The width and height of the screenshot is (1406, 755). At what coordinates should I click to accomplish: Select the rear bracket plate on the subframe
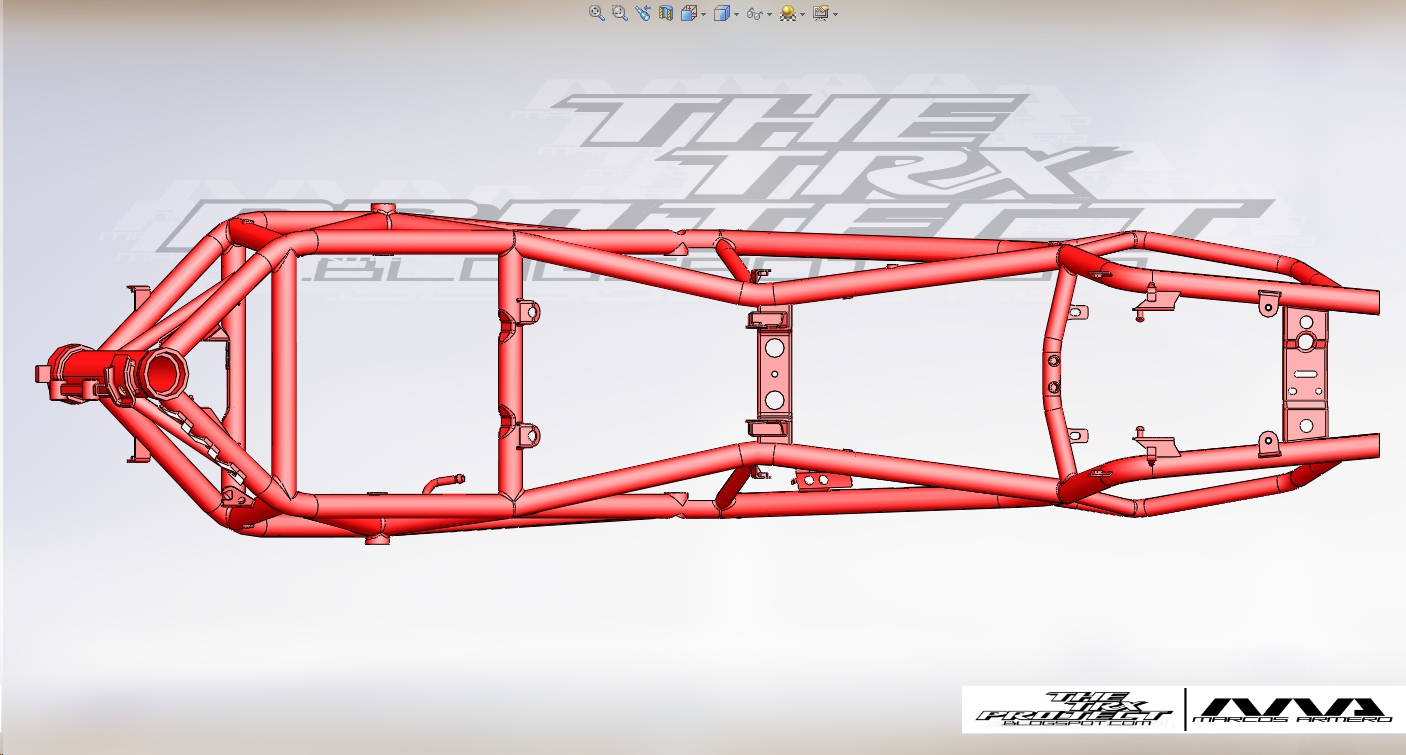(1305, 372)
